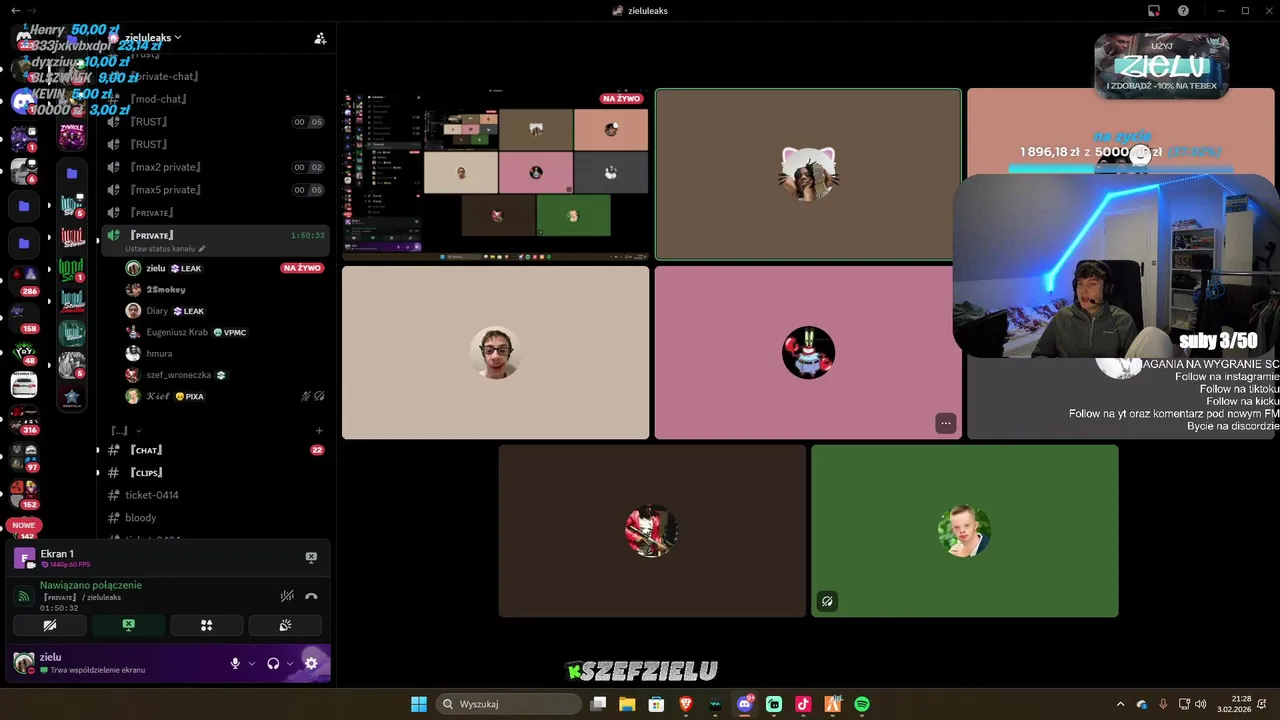Mute microphone in user panel
The height and width of the screenshot is (720, 1280).
tap(236, 663)
